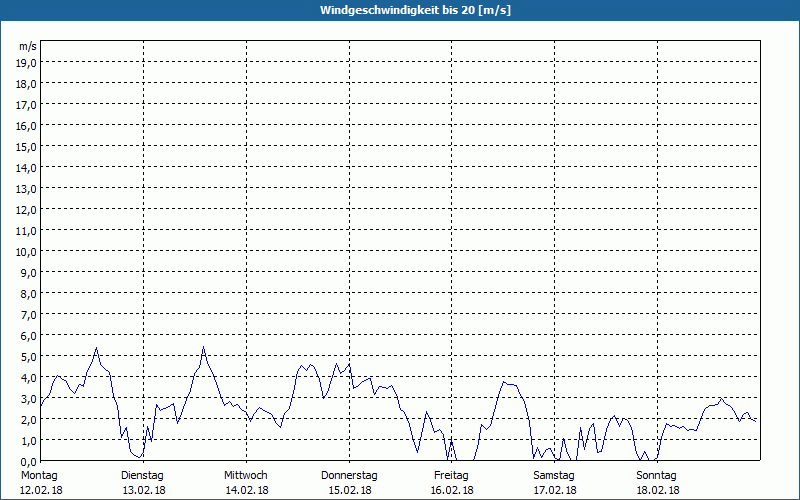
Task: Click the '6,0' axis label
Action: (x=29, y=336)
